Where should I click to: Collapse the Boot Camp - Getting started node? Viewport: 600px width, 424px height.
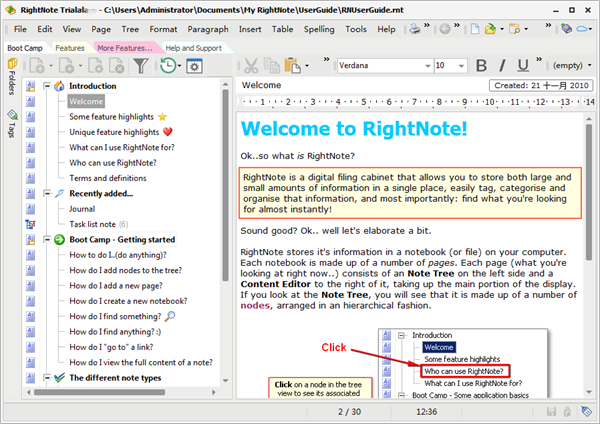click(x=47, y=240)
